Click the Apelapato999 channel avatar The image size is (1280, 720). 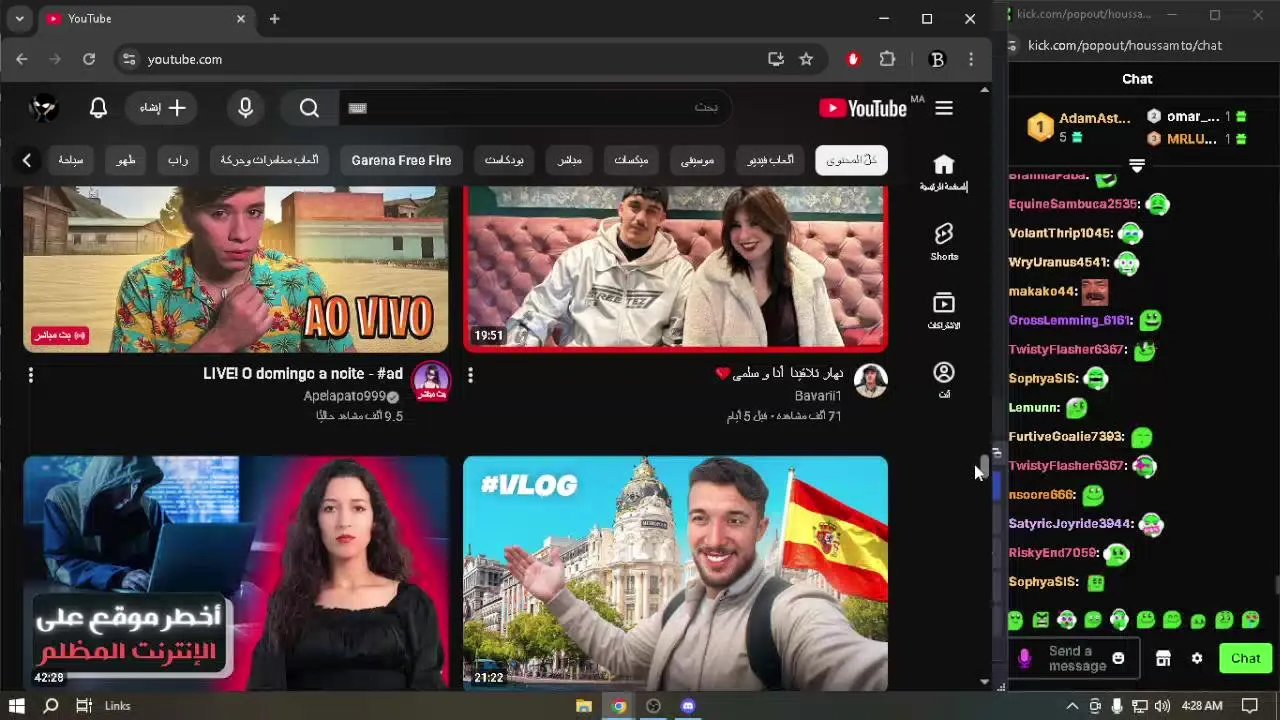(431, 380)
